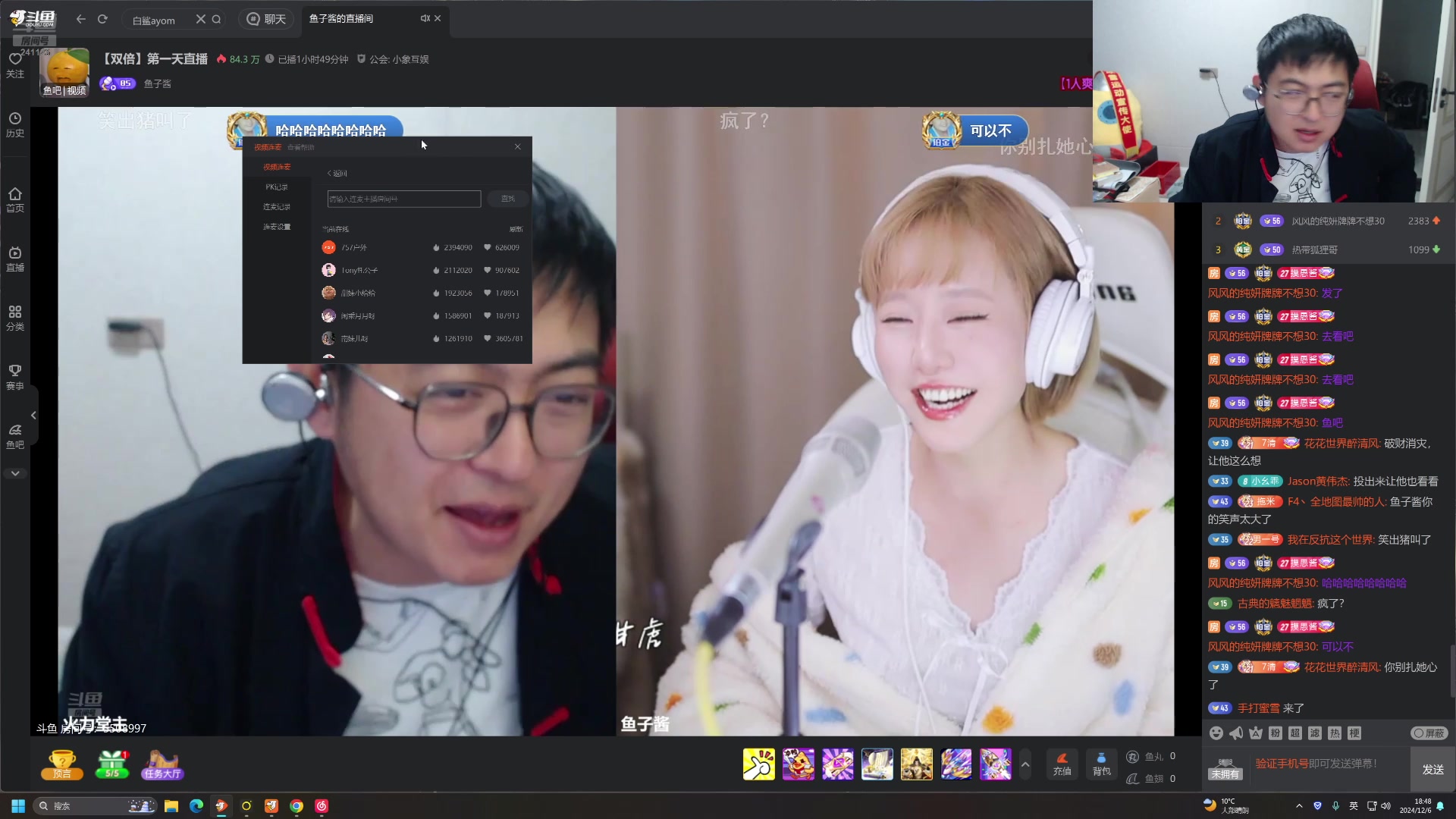Expand the gift bar up arrow
Image resolution: width=1456 pixels, height=819 pixels.
point(1025,764)
